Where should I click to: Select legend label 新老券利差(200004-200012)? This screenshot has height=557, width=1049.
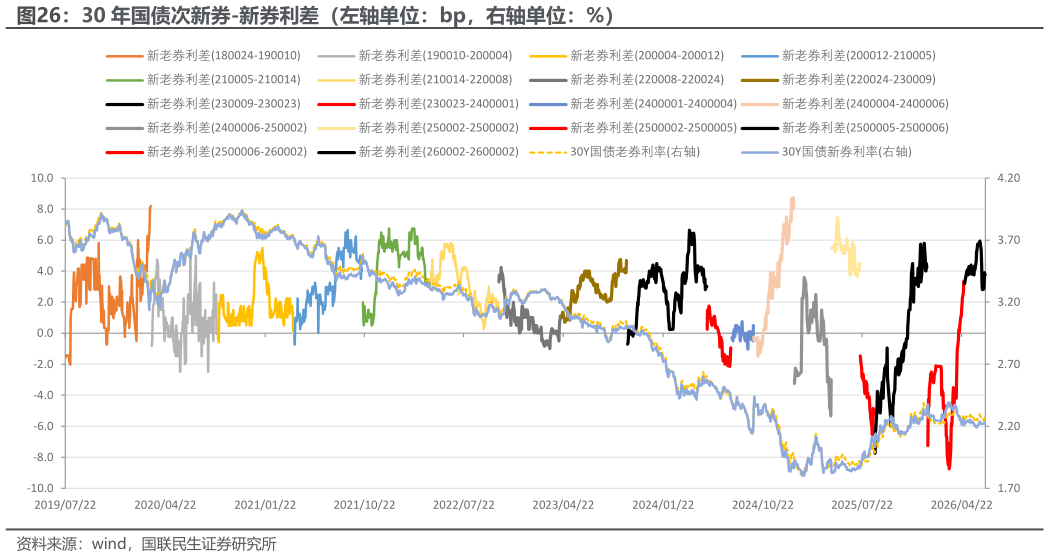647,55
